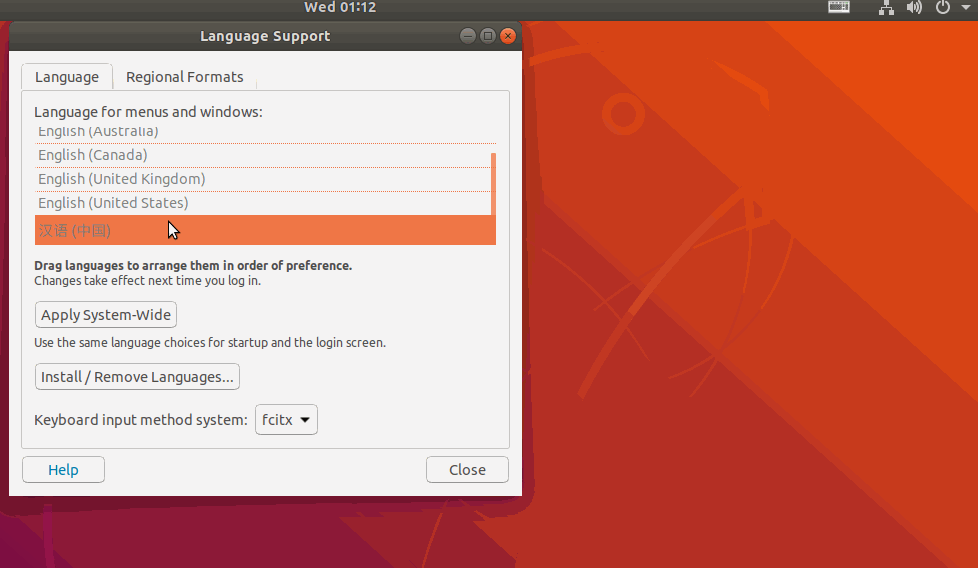Click the keyboard input indicator in top bar

click(x=839, y=8)
